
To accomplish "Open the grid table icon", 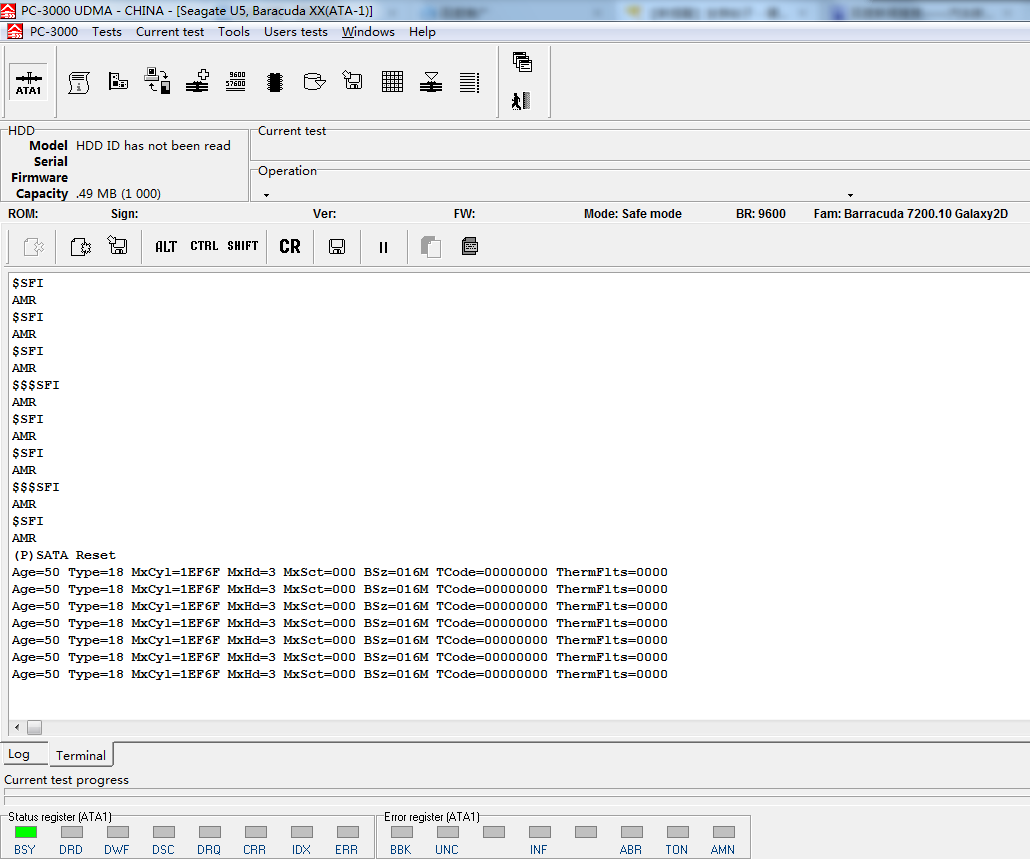I will coord(392,81).
